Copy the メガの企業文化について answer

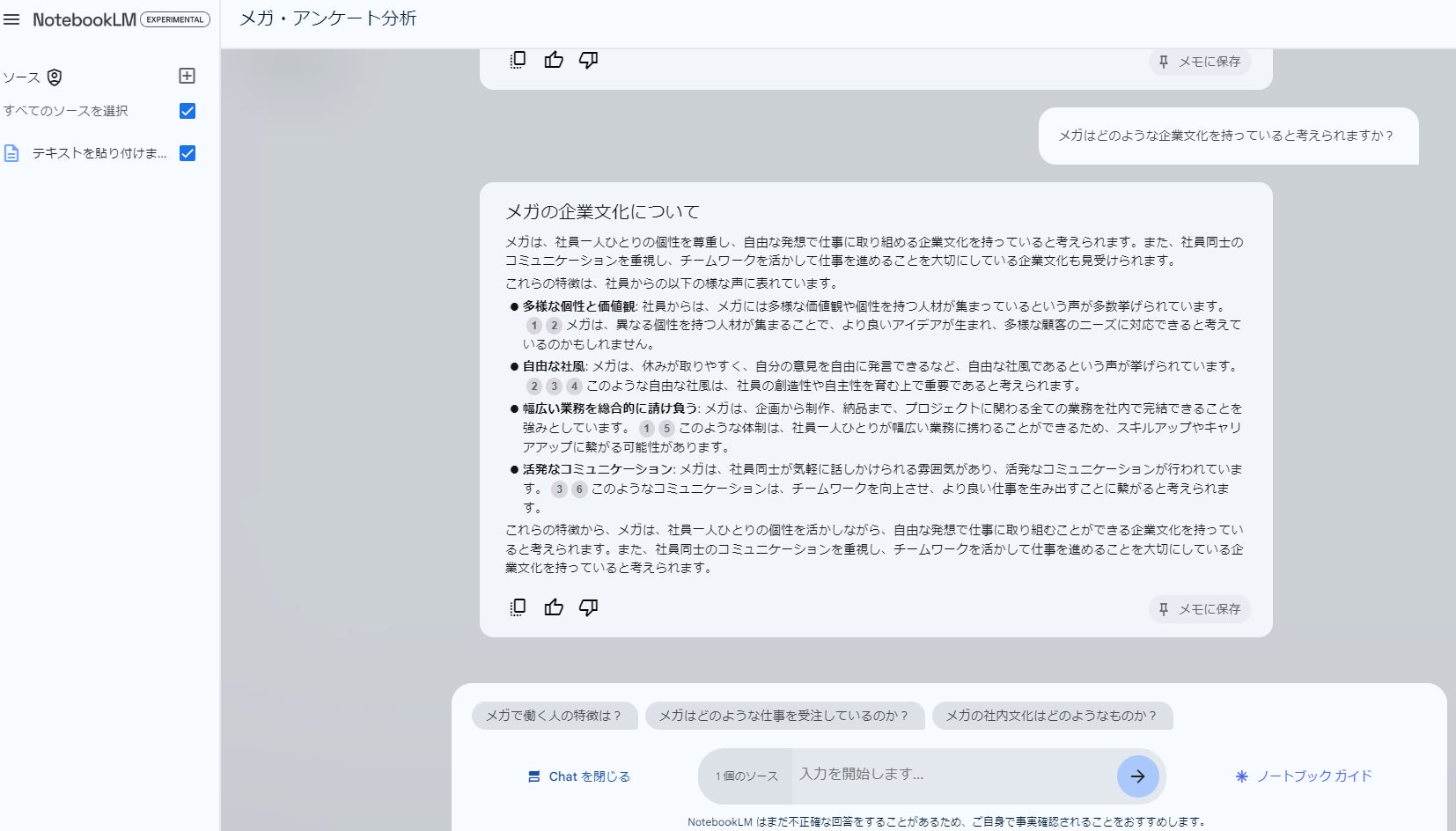[x=518, y=607]
